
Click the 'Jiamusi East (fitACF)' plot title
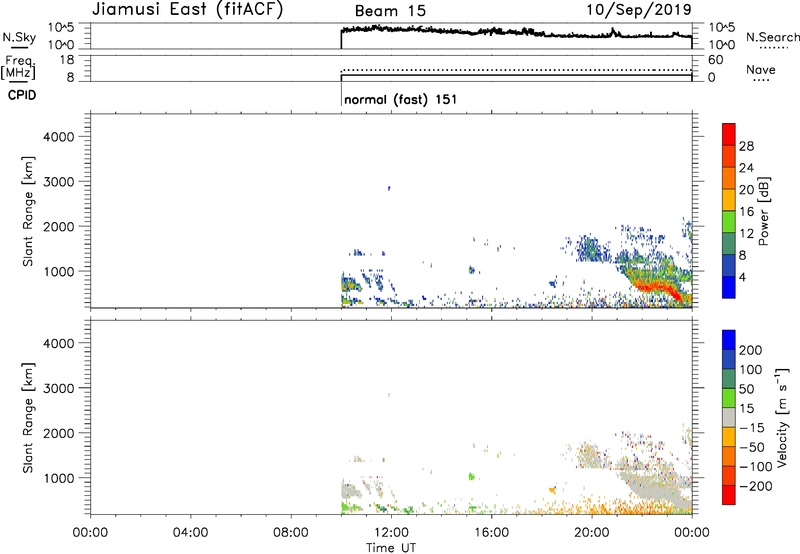[x=187, y=9]
